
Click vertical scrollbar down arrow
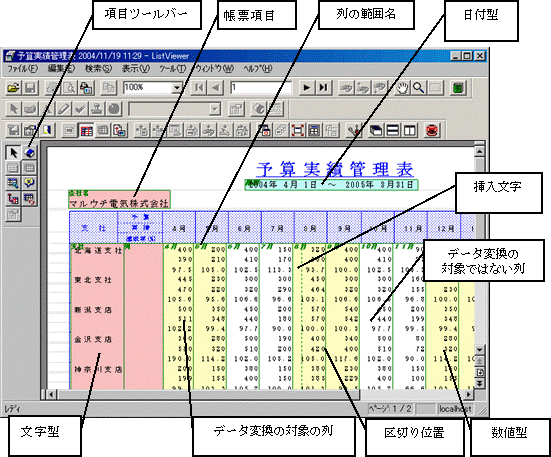coord(479,350)
